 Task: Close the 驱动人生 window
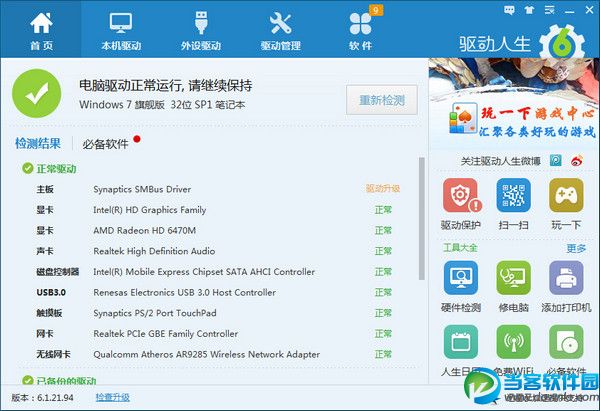click(589, 10)
